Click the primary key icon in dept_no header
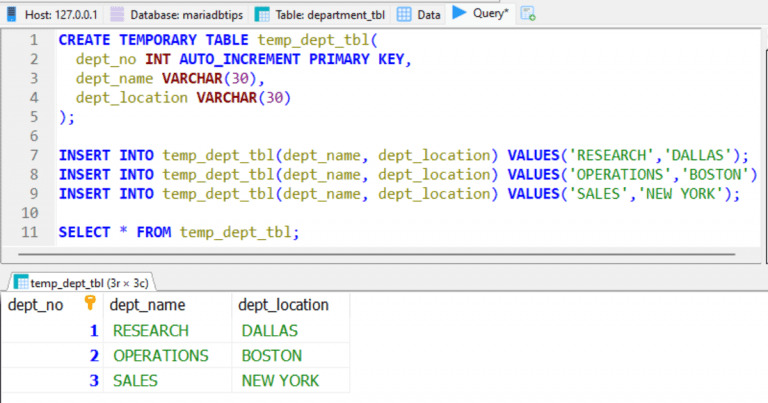The width and height of the screenshot is (768, 403). pos(90,303)
